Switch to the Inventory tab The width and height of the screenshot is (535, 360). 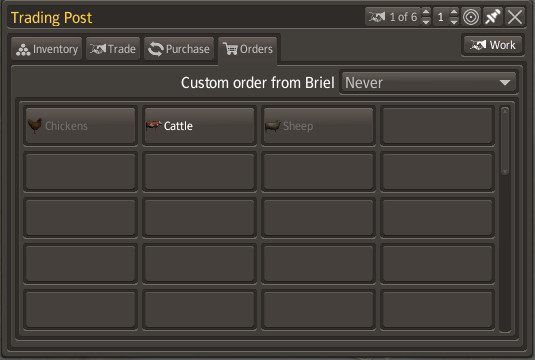(x=47, y=49)
